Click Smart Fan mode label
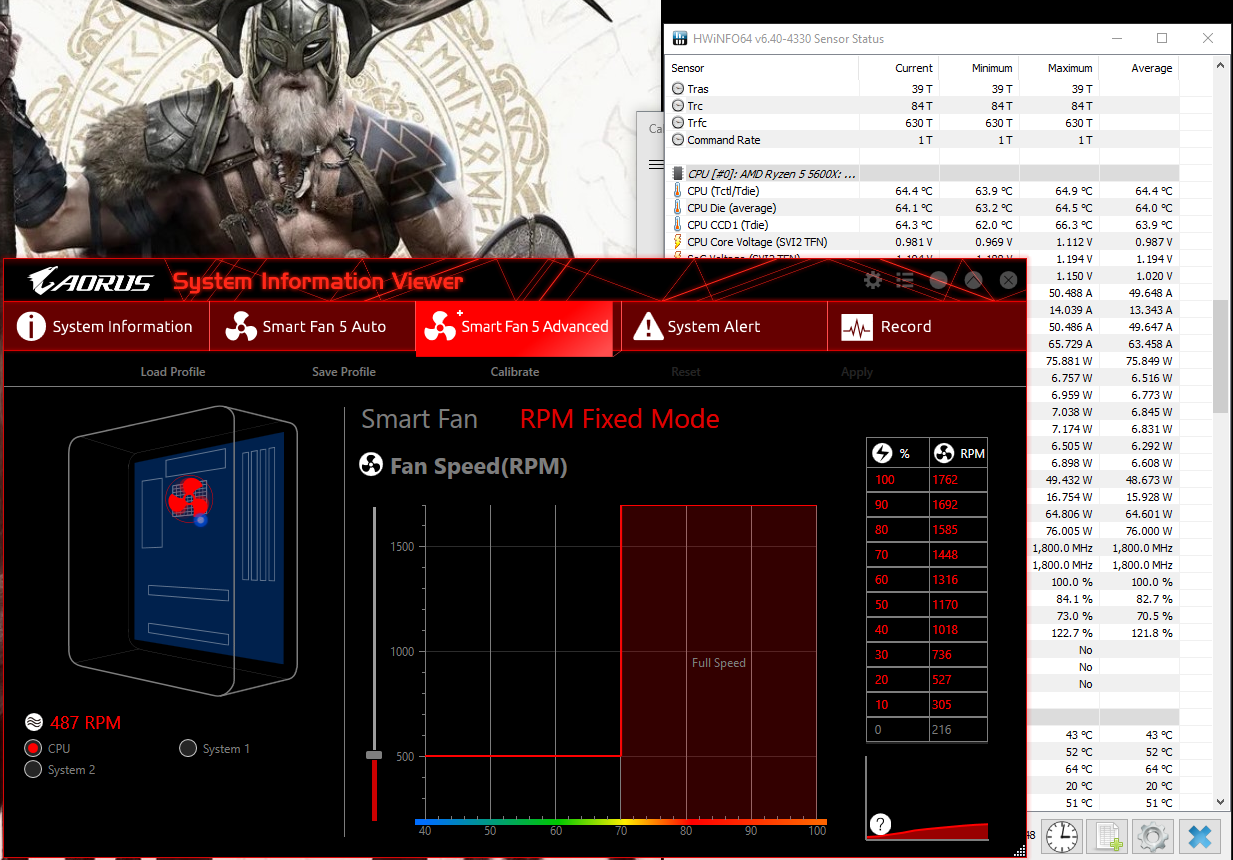 pos(419,419)
